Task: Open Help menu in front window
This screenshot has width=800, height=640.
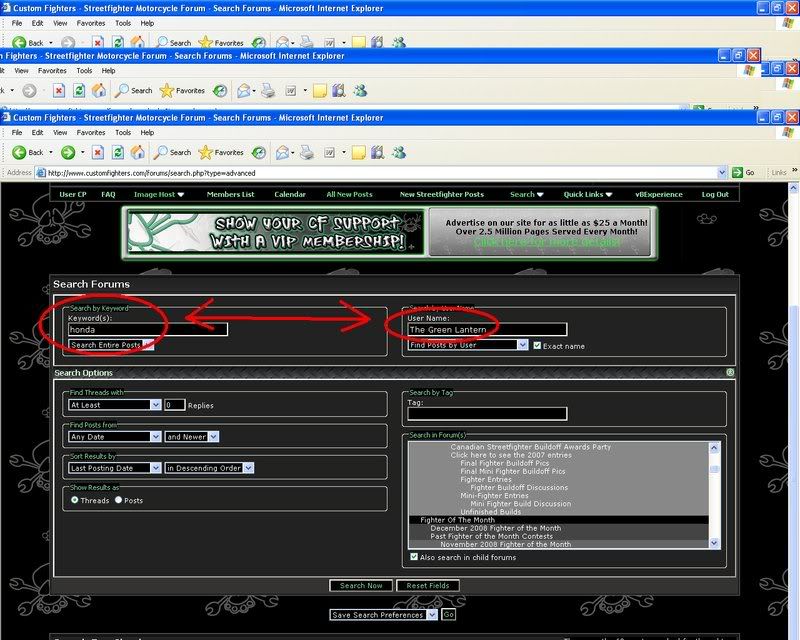Action: tap(147, 132)
